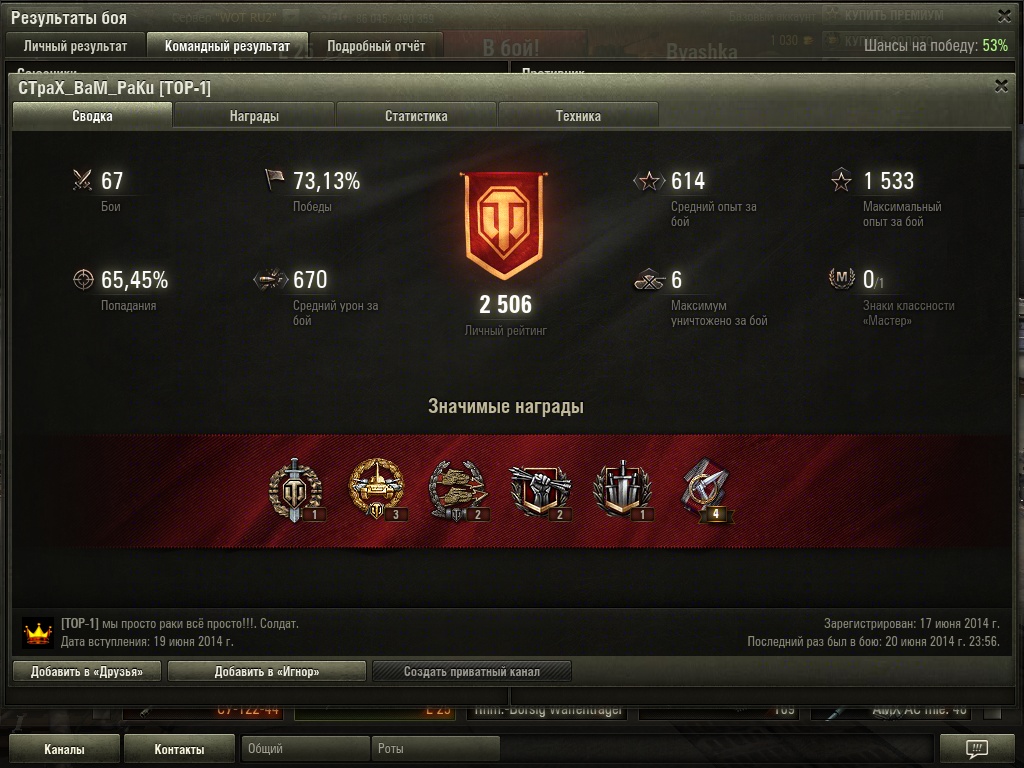Image resolution: width=1024 pixels, height=768 pixels.
Task: Click the red personal rating banner emblem
Action: pyautogui.click(x=504, y=225)
